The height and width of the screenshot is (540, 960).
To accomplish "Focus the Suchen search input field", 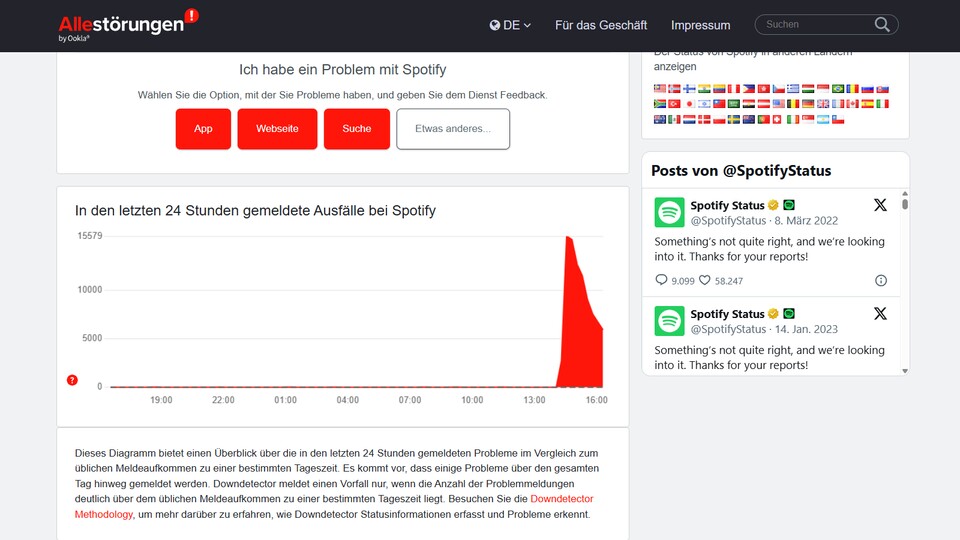I will (815, 25).
